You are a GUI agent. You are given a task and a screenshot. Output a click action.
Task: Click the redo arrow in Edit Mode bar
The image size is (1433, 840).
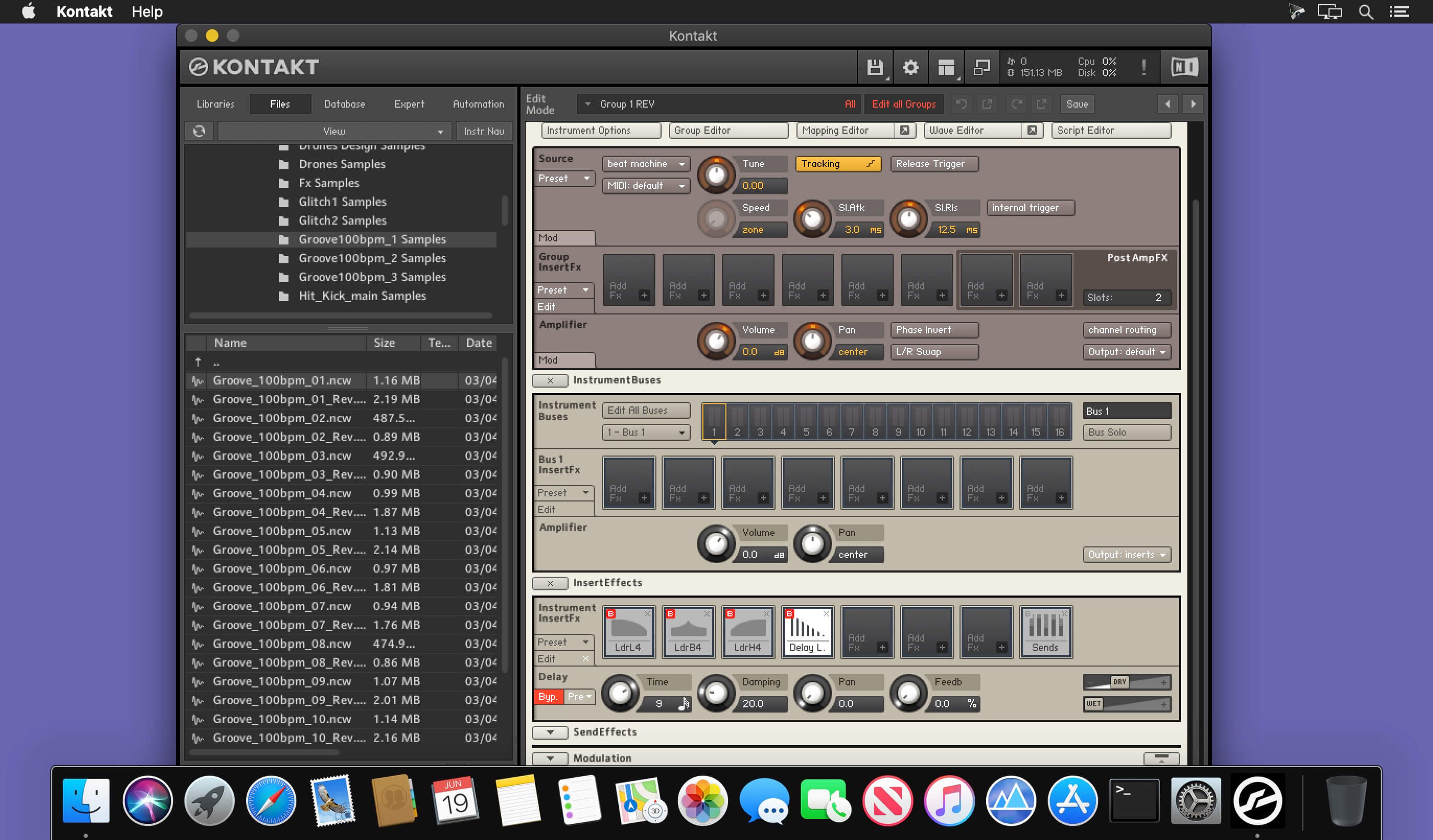coord(1016,104)
